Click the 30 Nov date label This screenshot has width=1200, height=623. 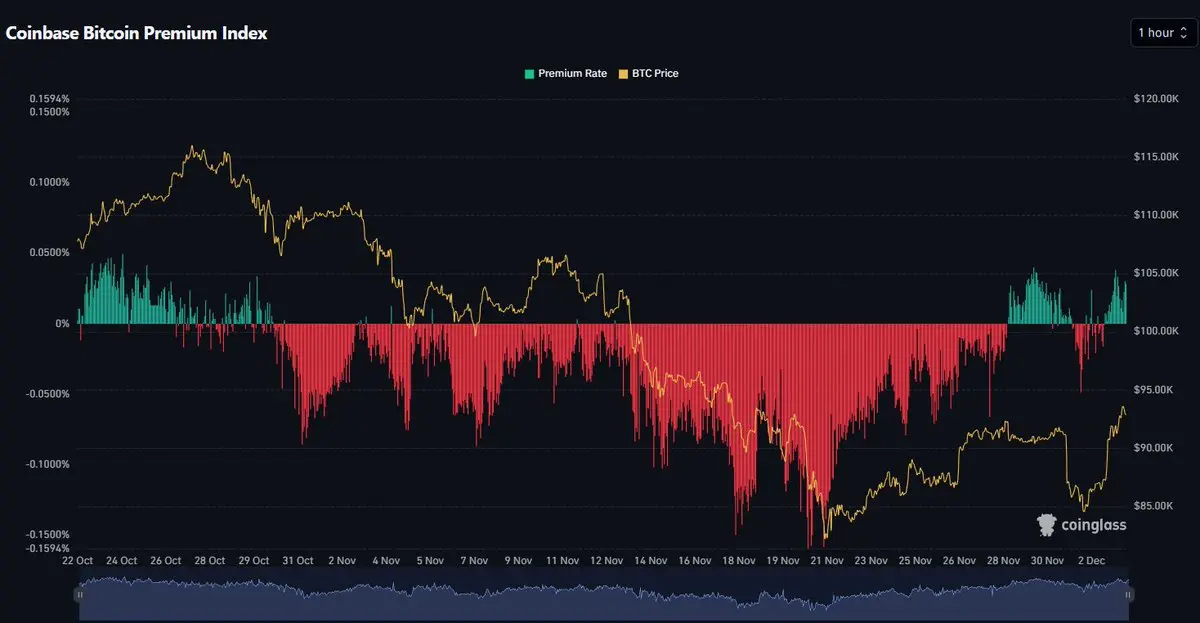click(x=1047, y=561)
